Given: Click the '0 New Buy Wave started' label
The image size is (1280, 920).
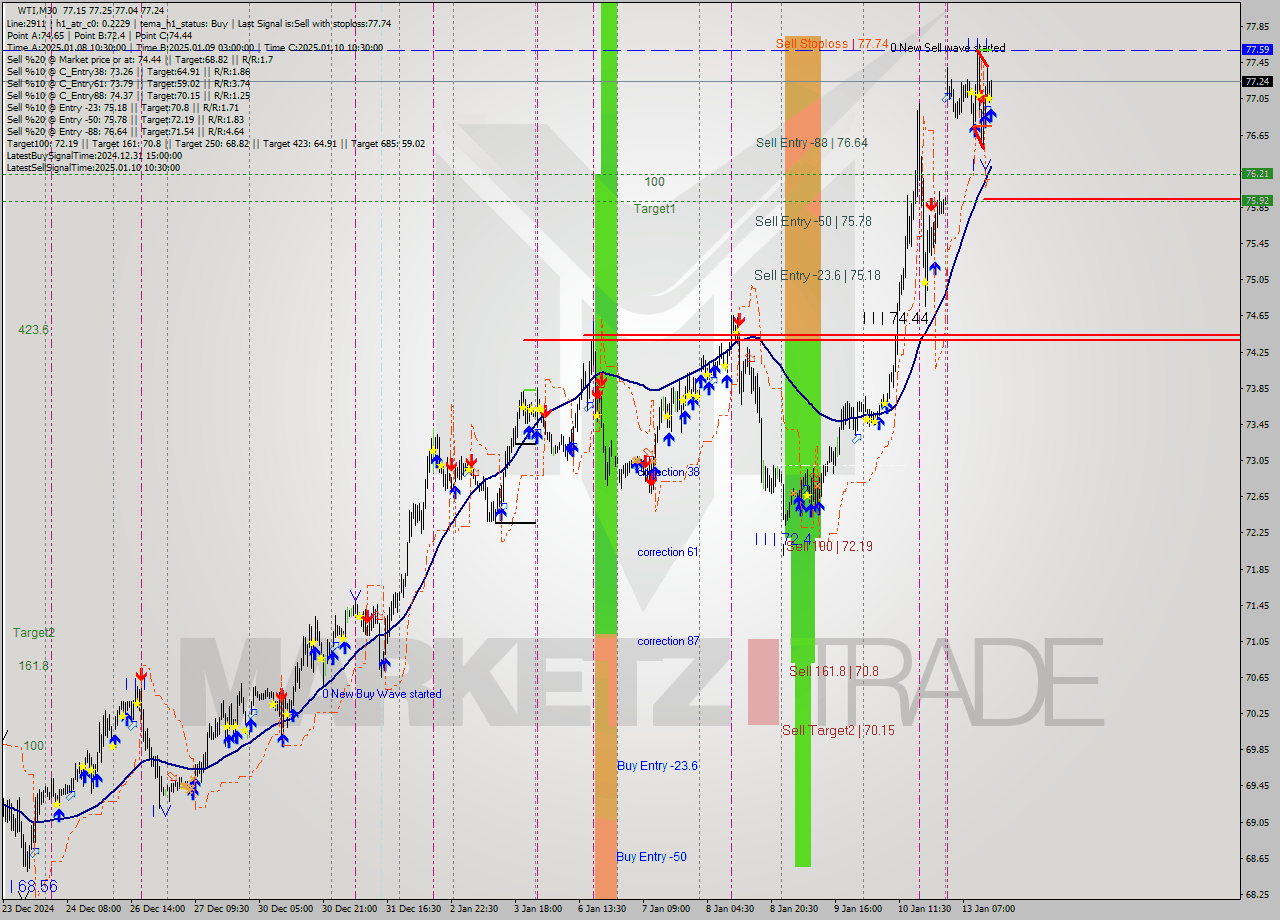Looking at the screenshot, I should 381,694.
